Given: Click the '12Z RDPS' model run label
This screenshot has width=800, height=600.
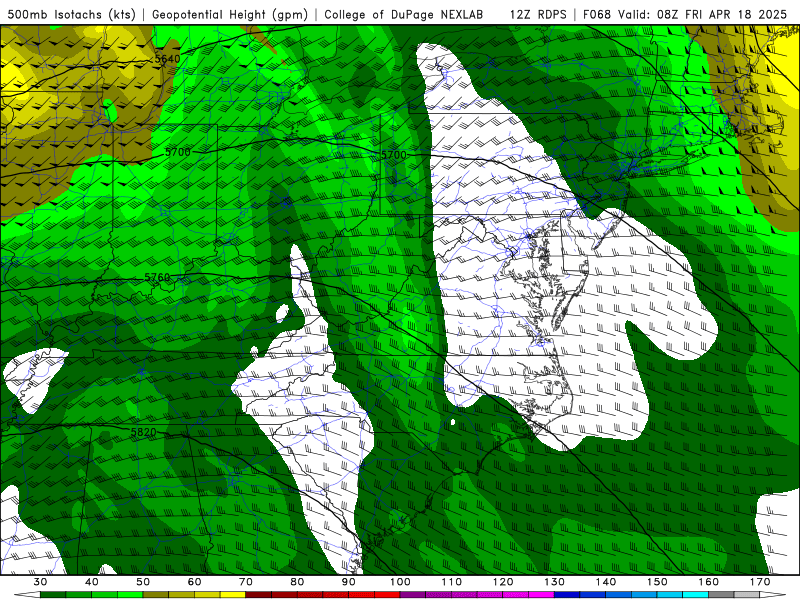Looking at the screenshot, I should tap(538, 14).
